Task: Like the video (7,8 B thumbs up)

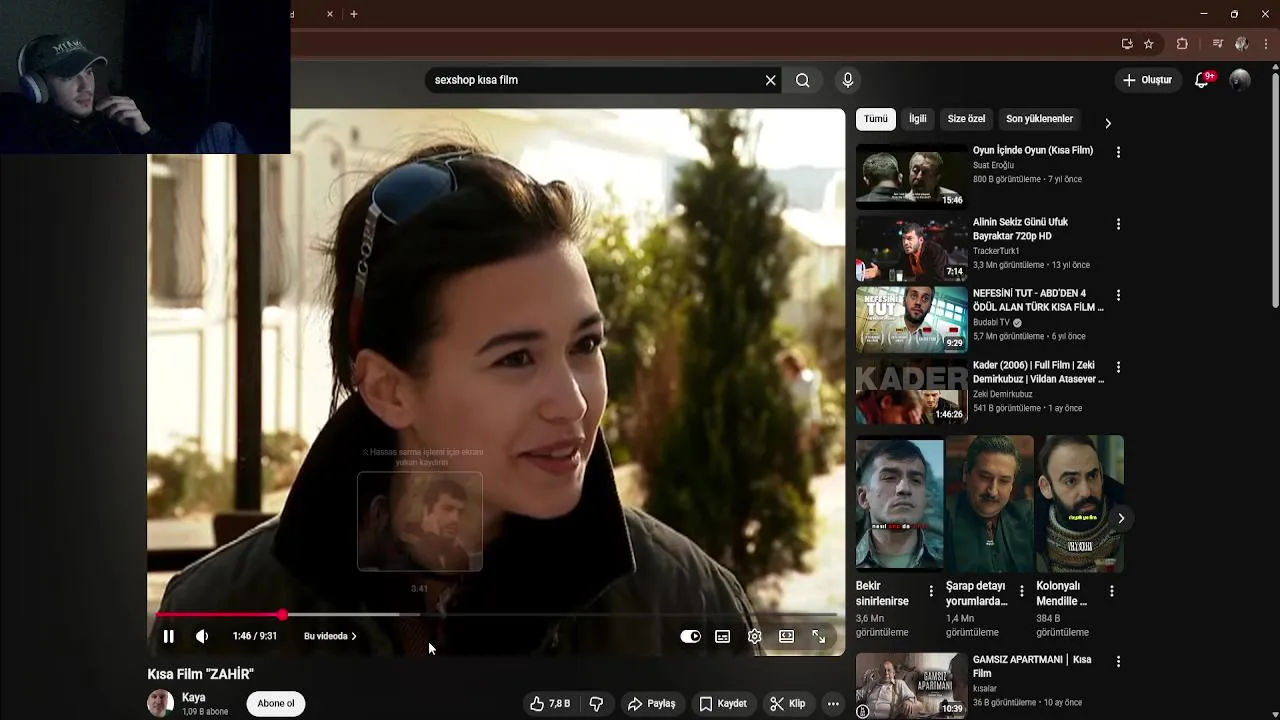Action: click(549, 704)
